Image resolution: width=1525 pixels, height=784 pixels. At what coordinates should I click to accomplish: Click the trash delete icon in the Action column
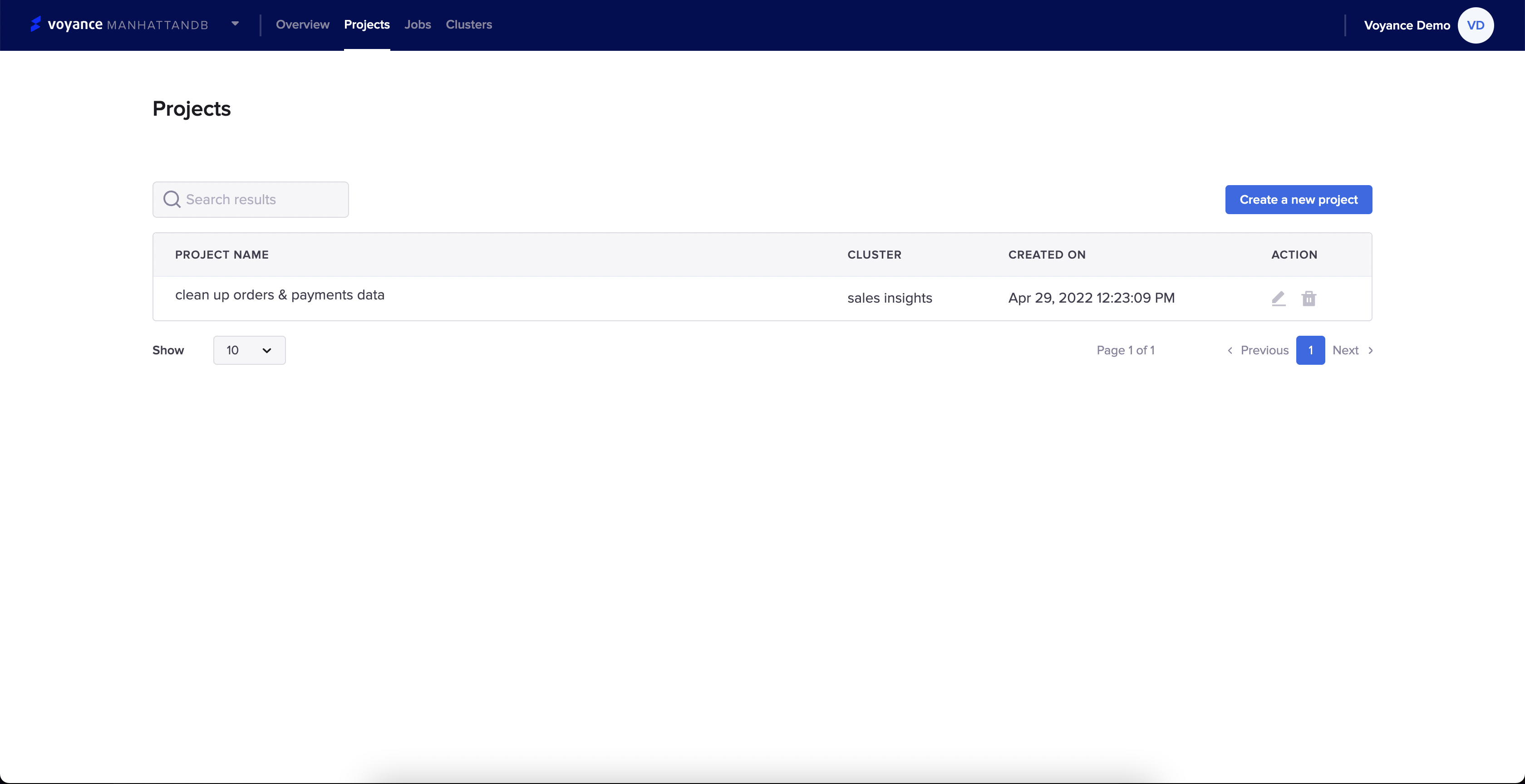click(1309, 298)
